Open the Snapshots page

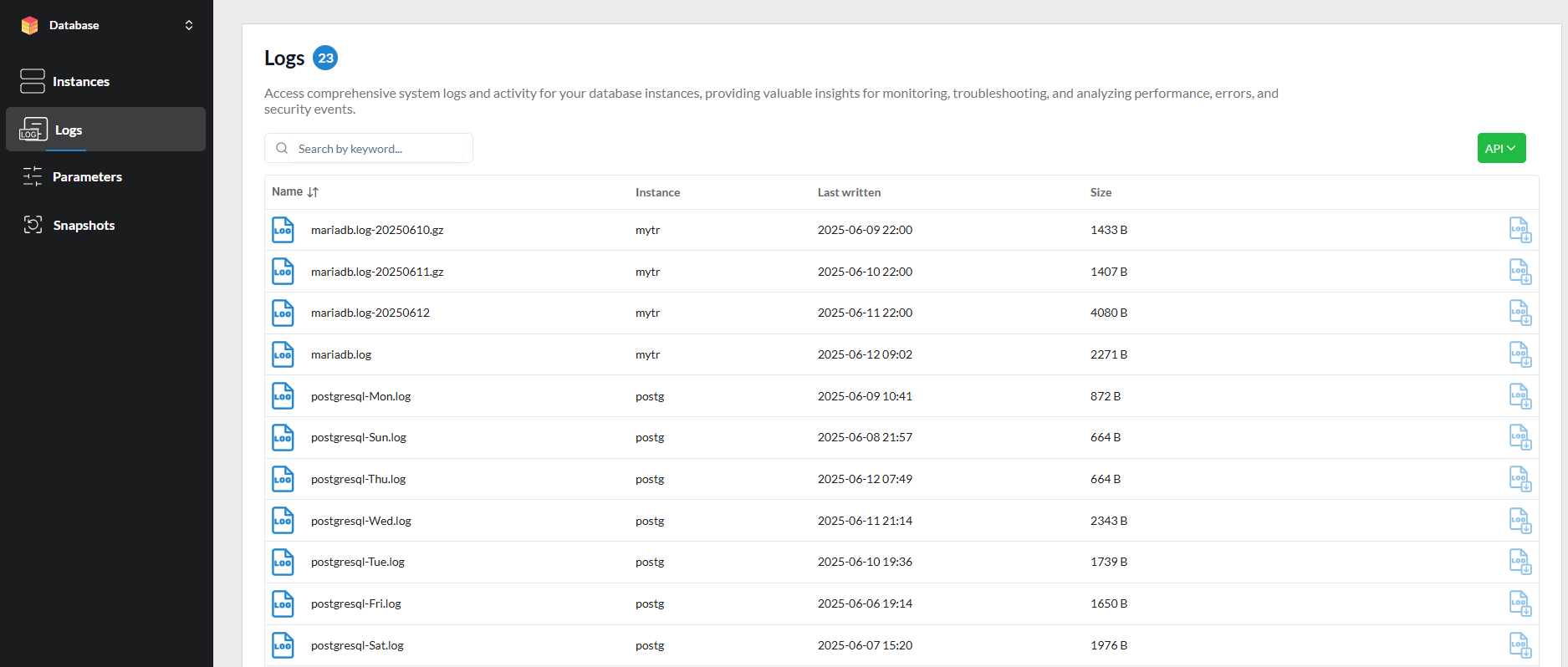point(84,226)
